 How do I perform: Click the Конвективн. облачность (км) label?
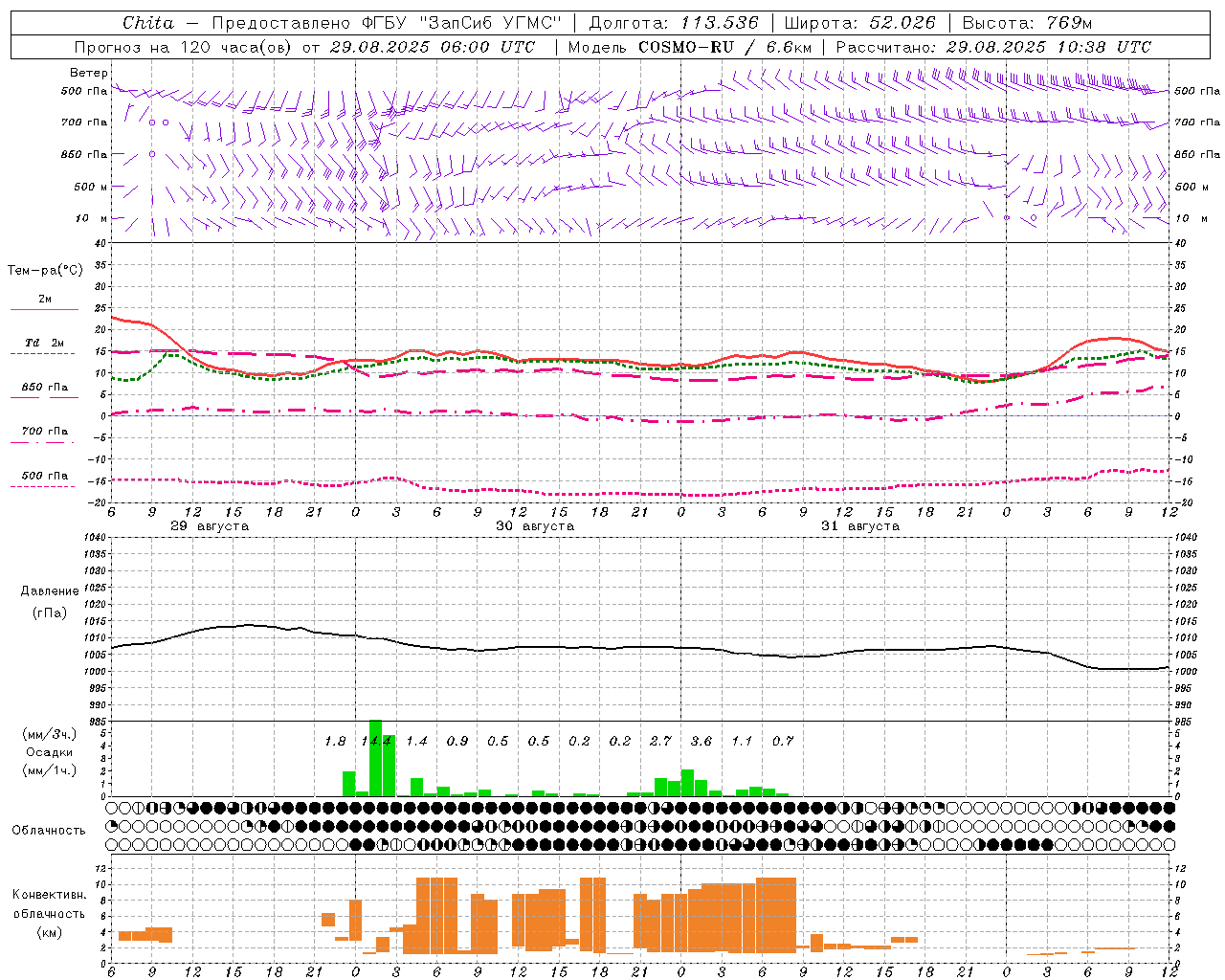[49, 913]
